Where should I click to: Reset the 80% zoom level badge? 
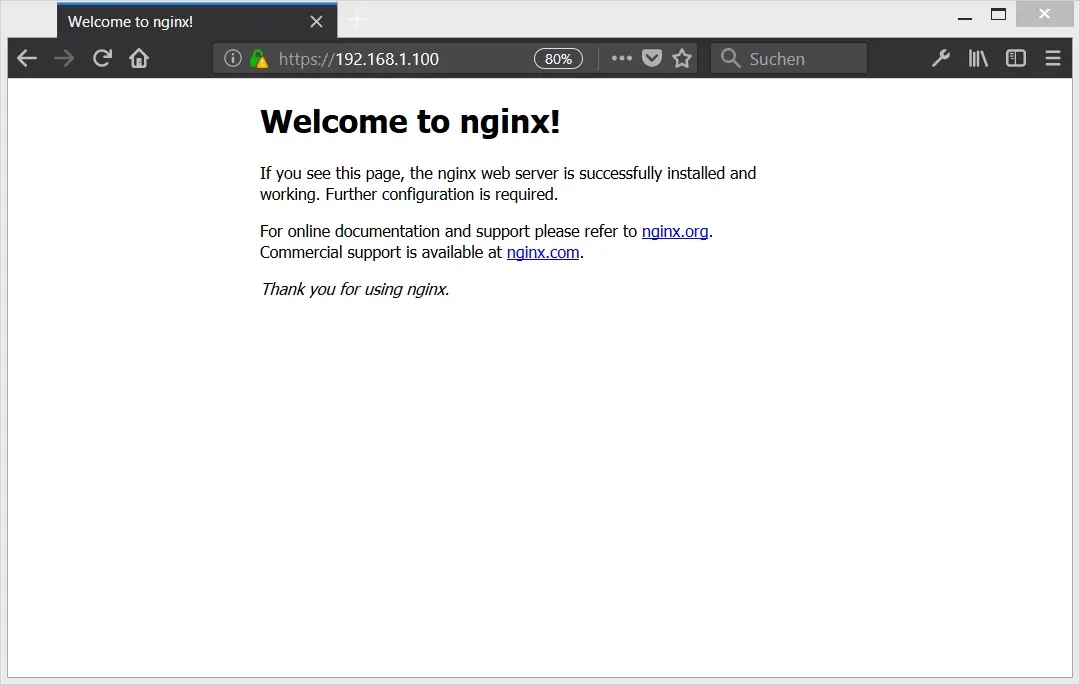point(558,59)
